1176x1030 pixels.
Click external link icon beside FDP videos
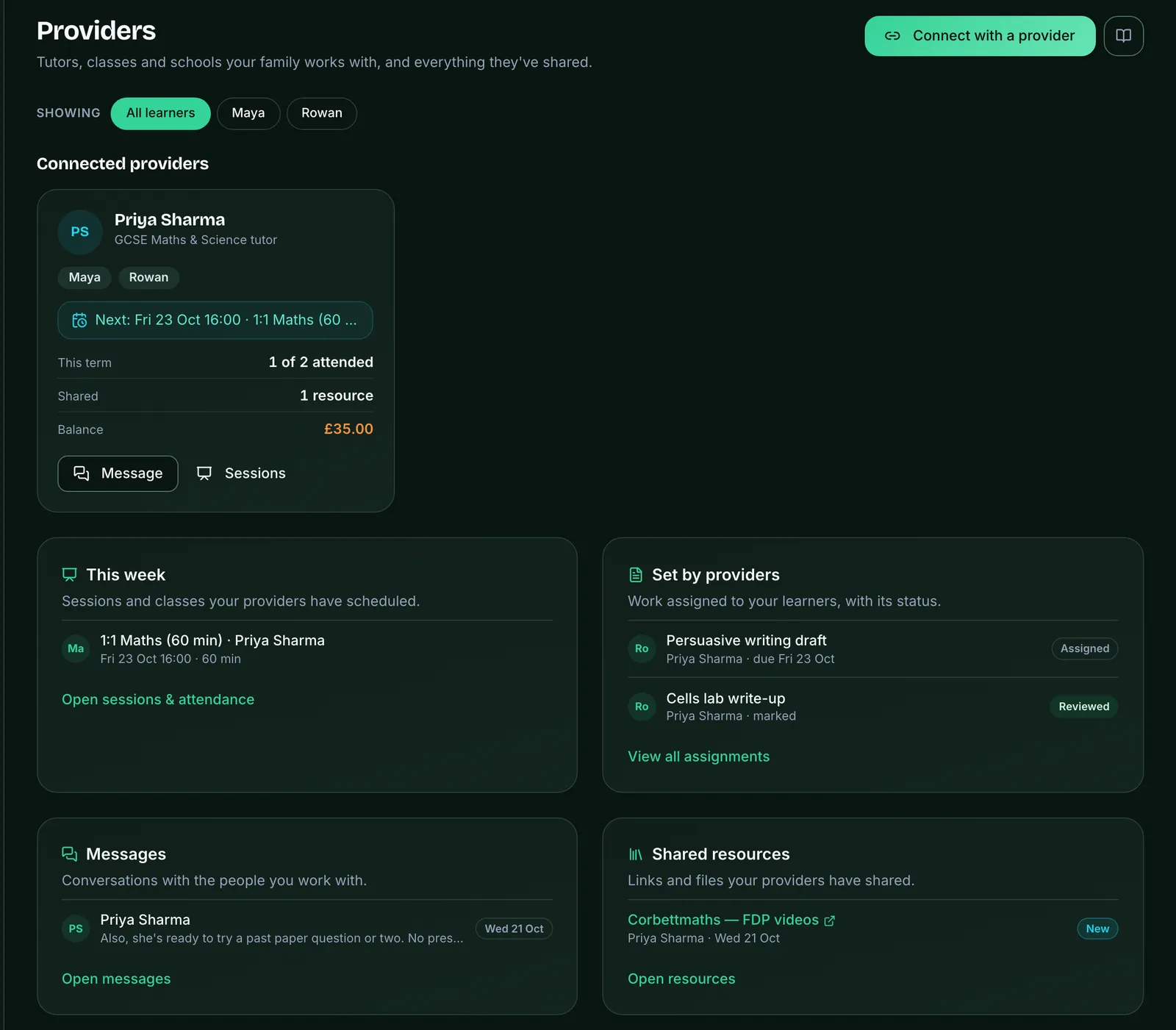[830, 920]
